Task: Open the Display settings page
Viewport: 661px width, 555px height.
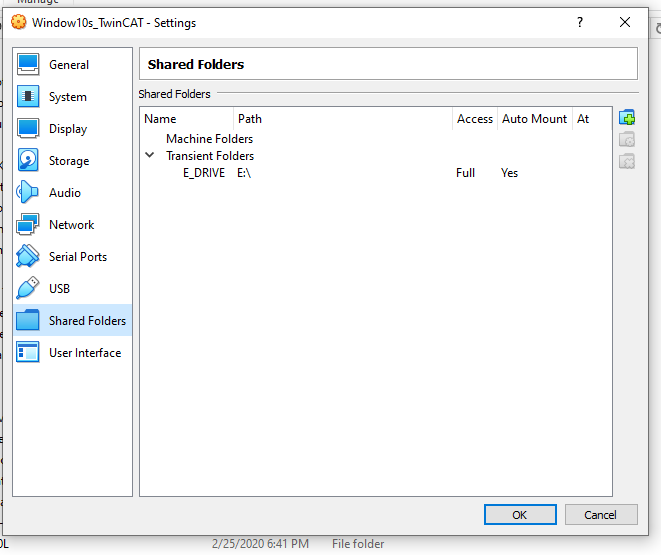Action: point(73,129)
